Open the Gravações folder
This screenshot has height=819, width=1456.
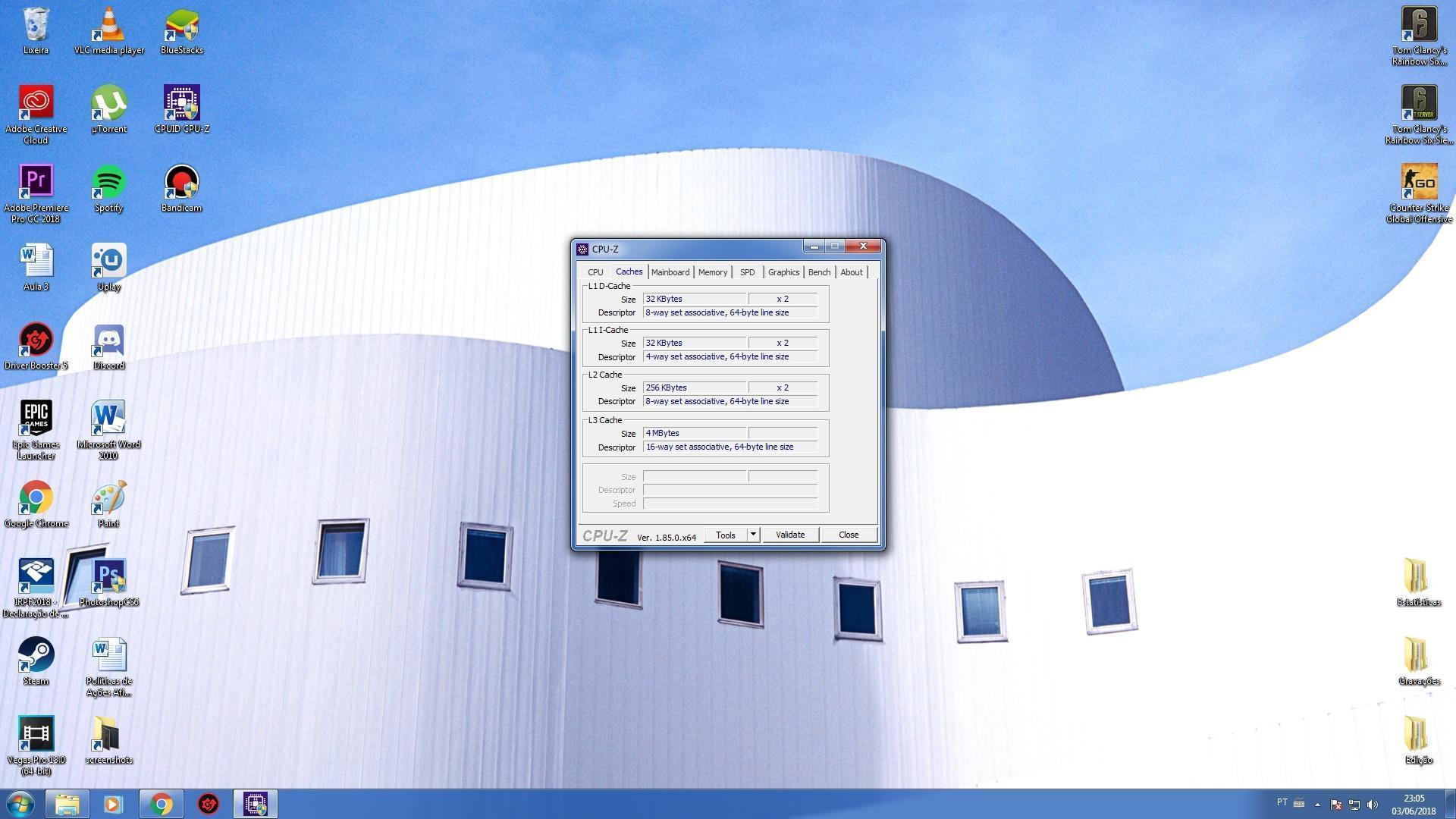[x=1419, y=661]
